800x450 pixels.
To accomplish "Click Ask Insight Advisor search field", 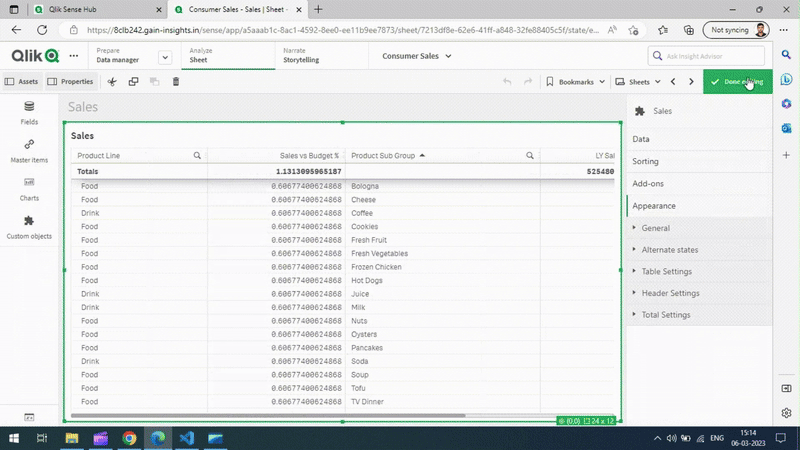I will 706,56.
